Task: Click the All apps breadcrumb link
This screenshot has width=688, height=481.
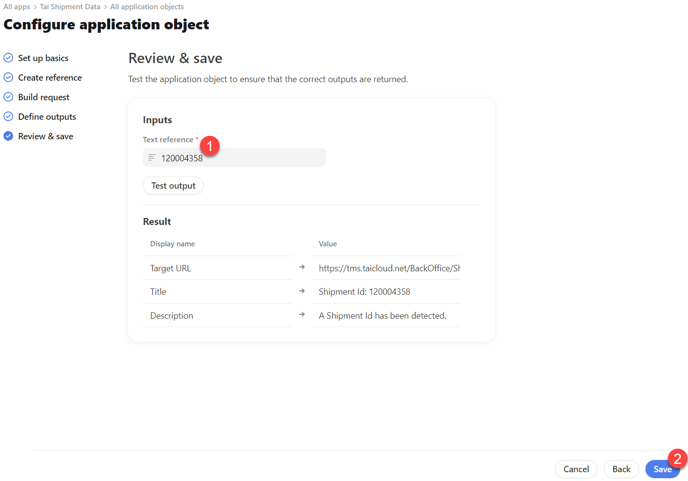Action: coord(17,7)
